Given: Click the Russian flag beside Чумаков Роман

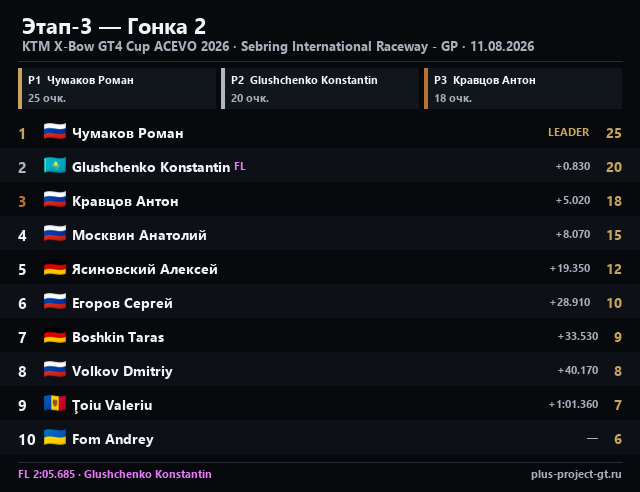Looking at the screenshot, I should click(55, 132).
